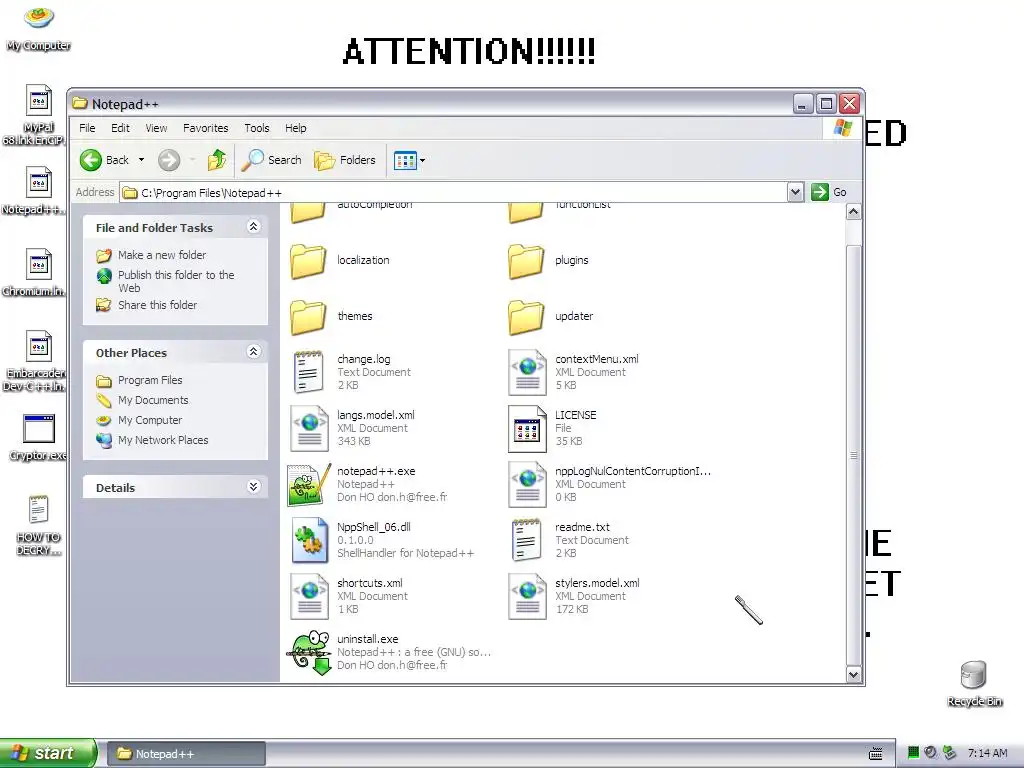The width and height of the screenshot is (1024, 768).
Task: Open the localization folder icon
Action: pos(308,261)
